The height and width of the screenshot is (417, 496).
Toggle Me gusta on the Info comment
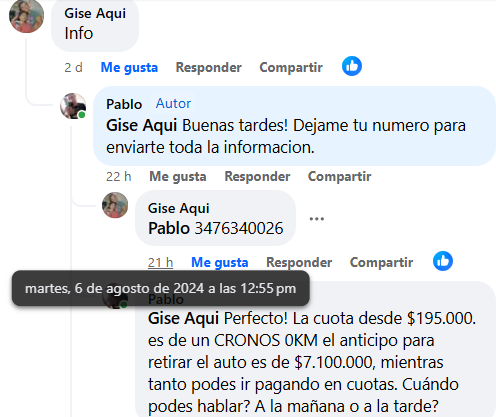pos(129,68)
